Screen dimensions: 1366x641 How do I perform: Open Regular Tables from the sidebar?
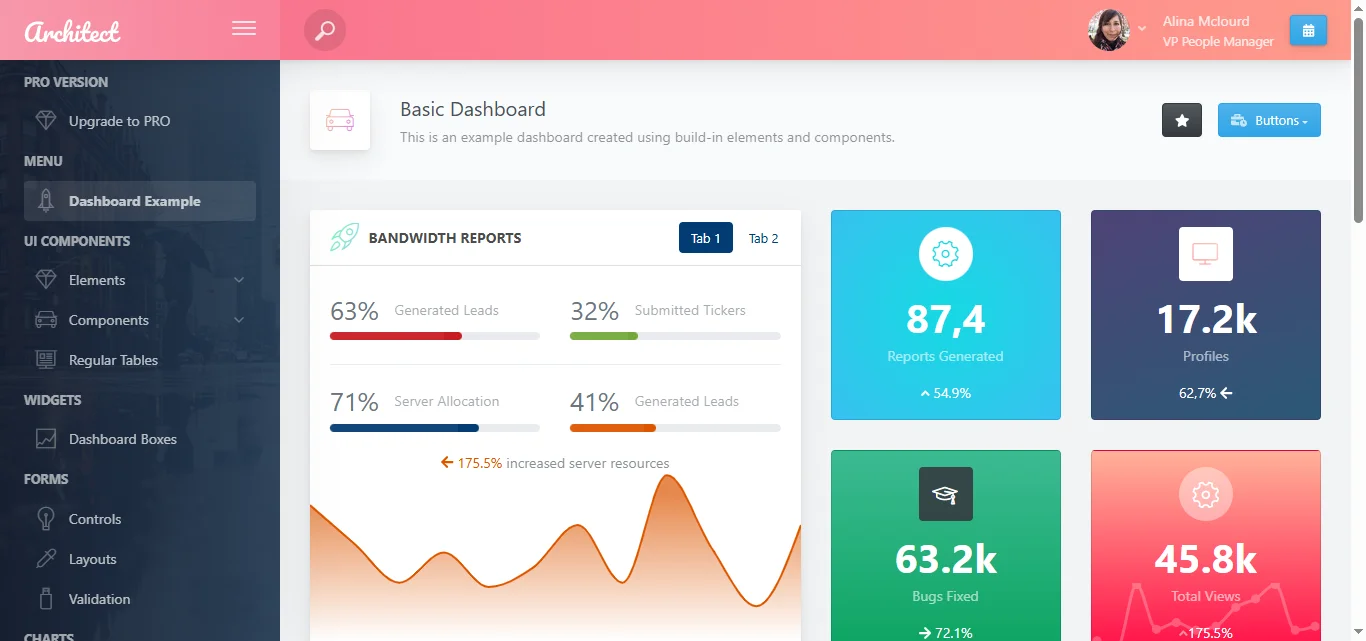(113, 360)
